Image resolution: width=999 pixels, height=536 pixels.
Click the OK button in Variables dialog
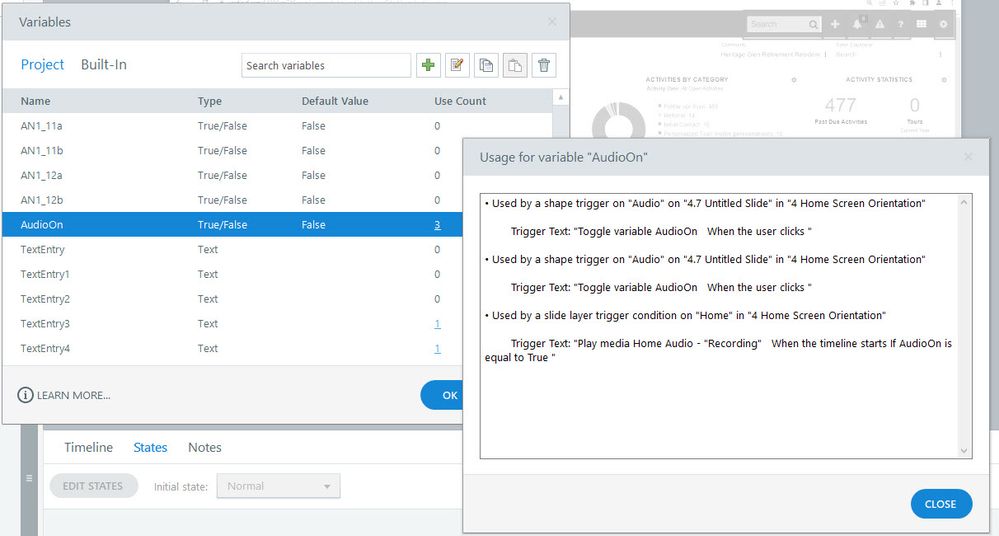coord(443,395)
